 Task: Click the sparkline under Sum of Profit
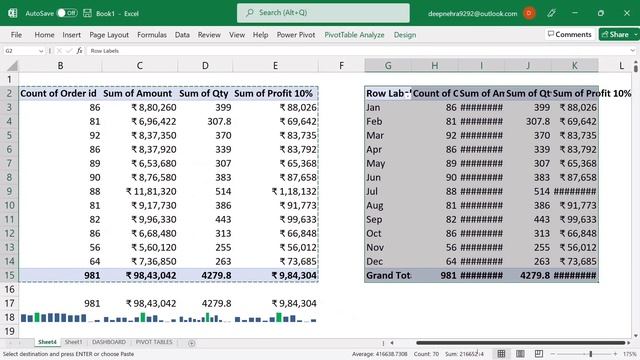coord(276,318)
